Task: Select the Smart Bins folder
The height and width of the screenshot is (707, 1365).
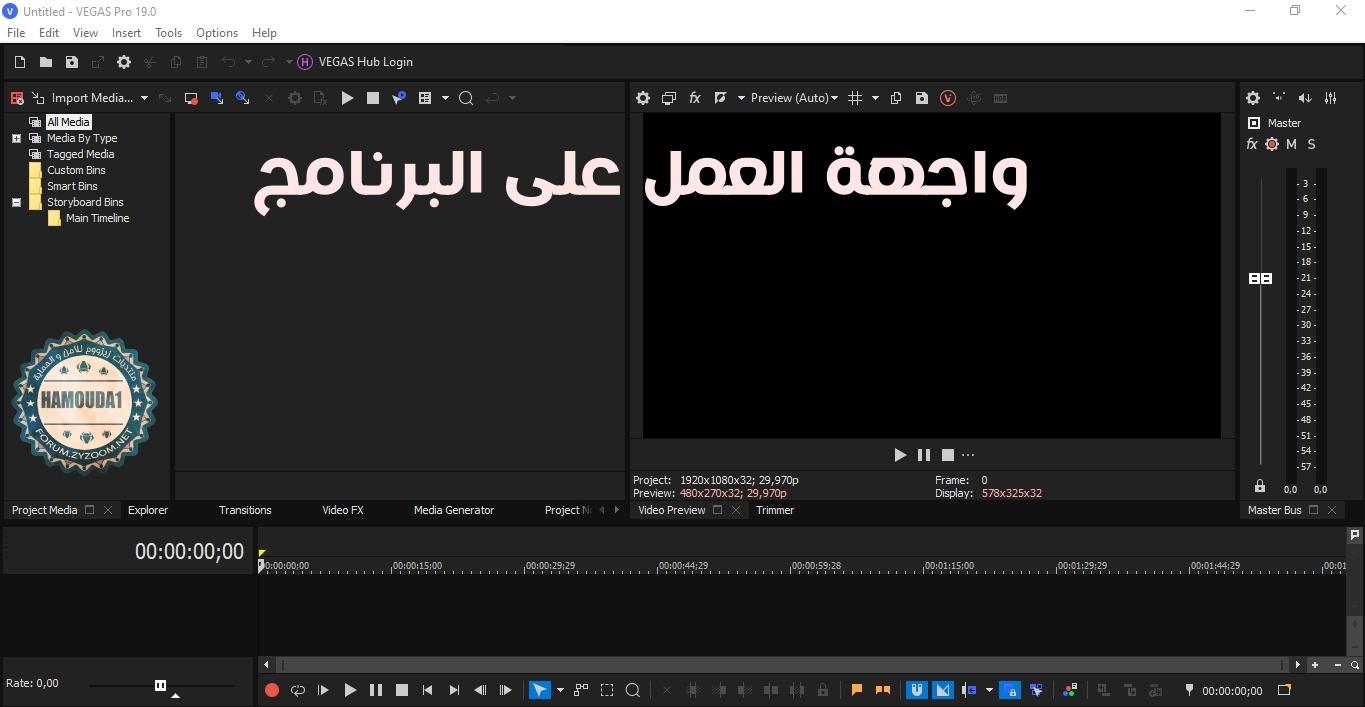Action: 72,186
